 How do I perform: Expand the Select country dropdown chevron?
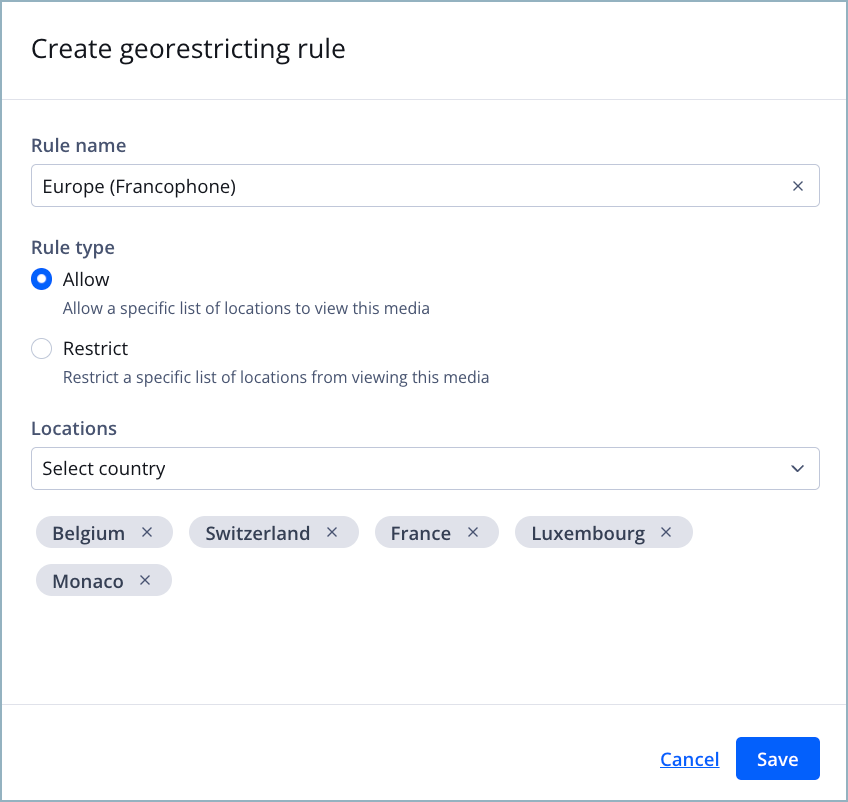797,468
